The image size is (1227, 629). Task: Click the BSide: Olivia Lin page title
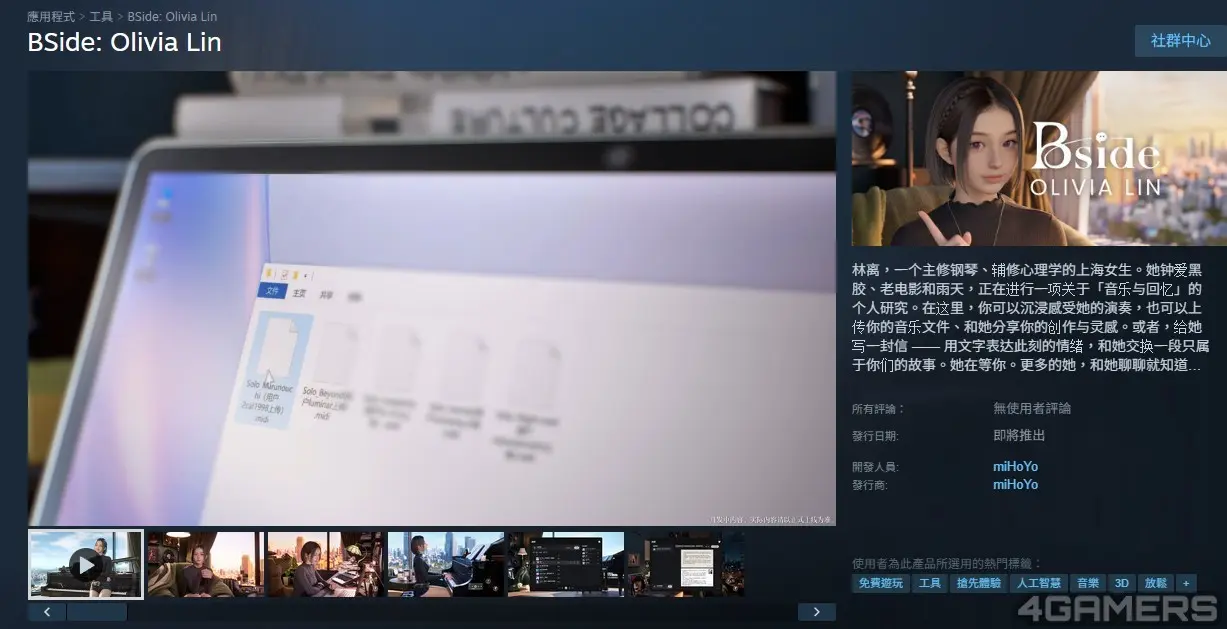[x=125, y=43]
